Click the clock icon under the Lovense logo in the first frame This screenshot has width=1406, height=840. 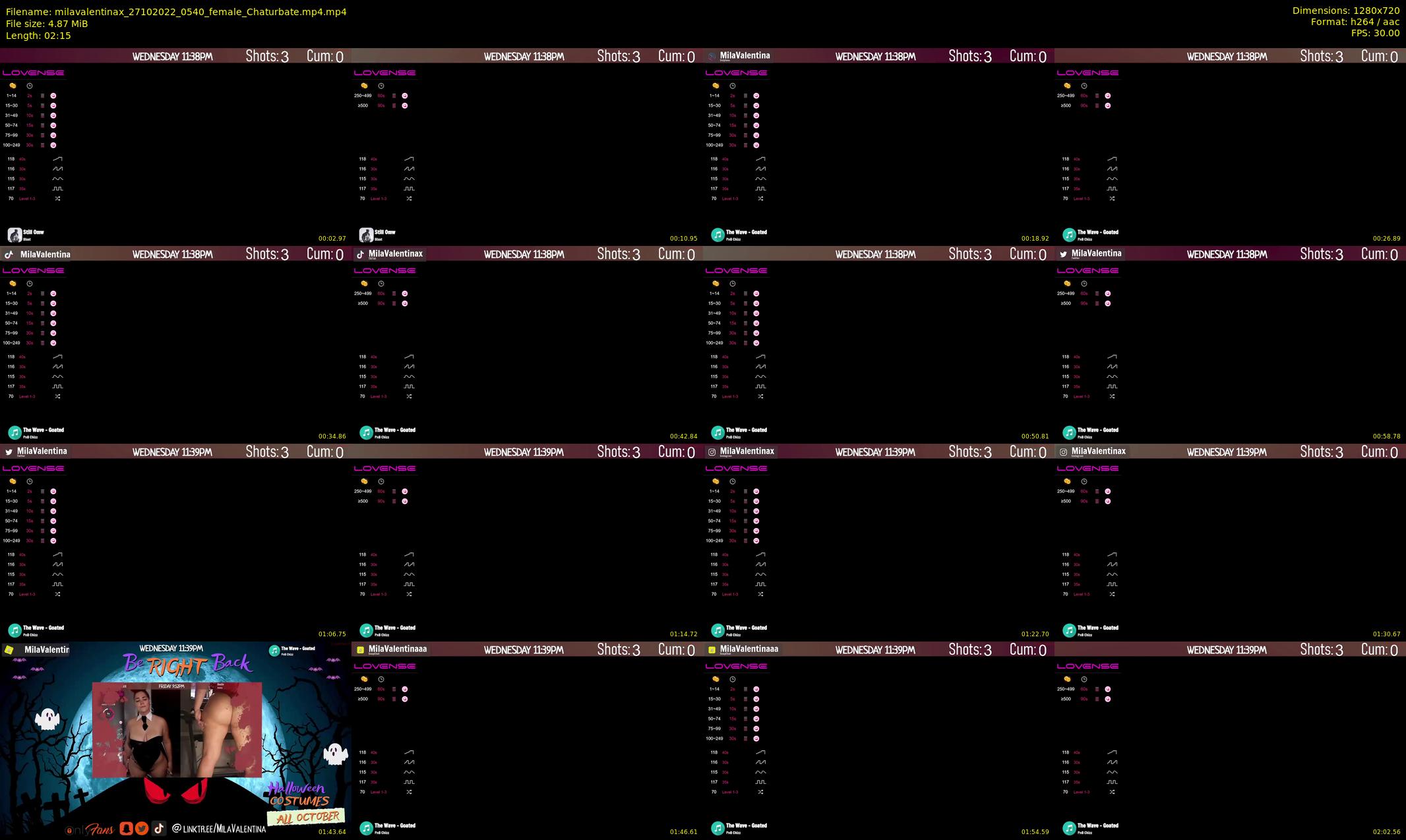(30, 86)
